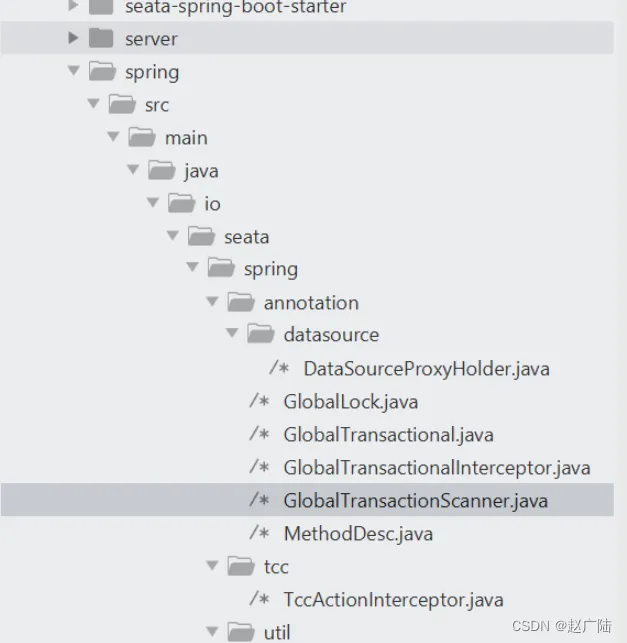Click the tcc folder icon
This screenshot has width=627, height=643.
coord(241,566)
